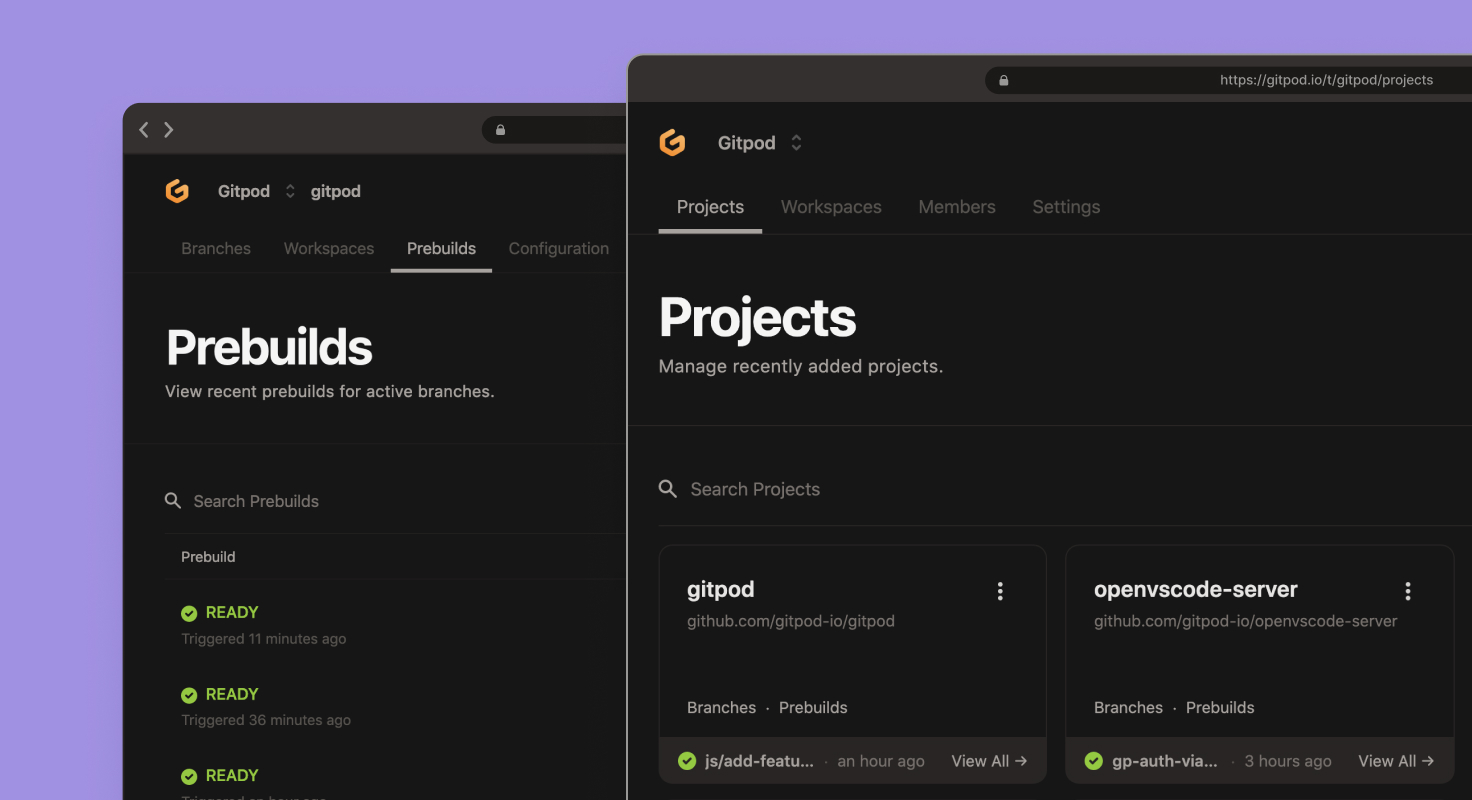Screen dimensions: 1472x800
Task: Click the search magnifier in Search Prebuilds
Action: 173,500
